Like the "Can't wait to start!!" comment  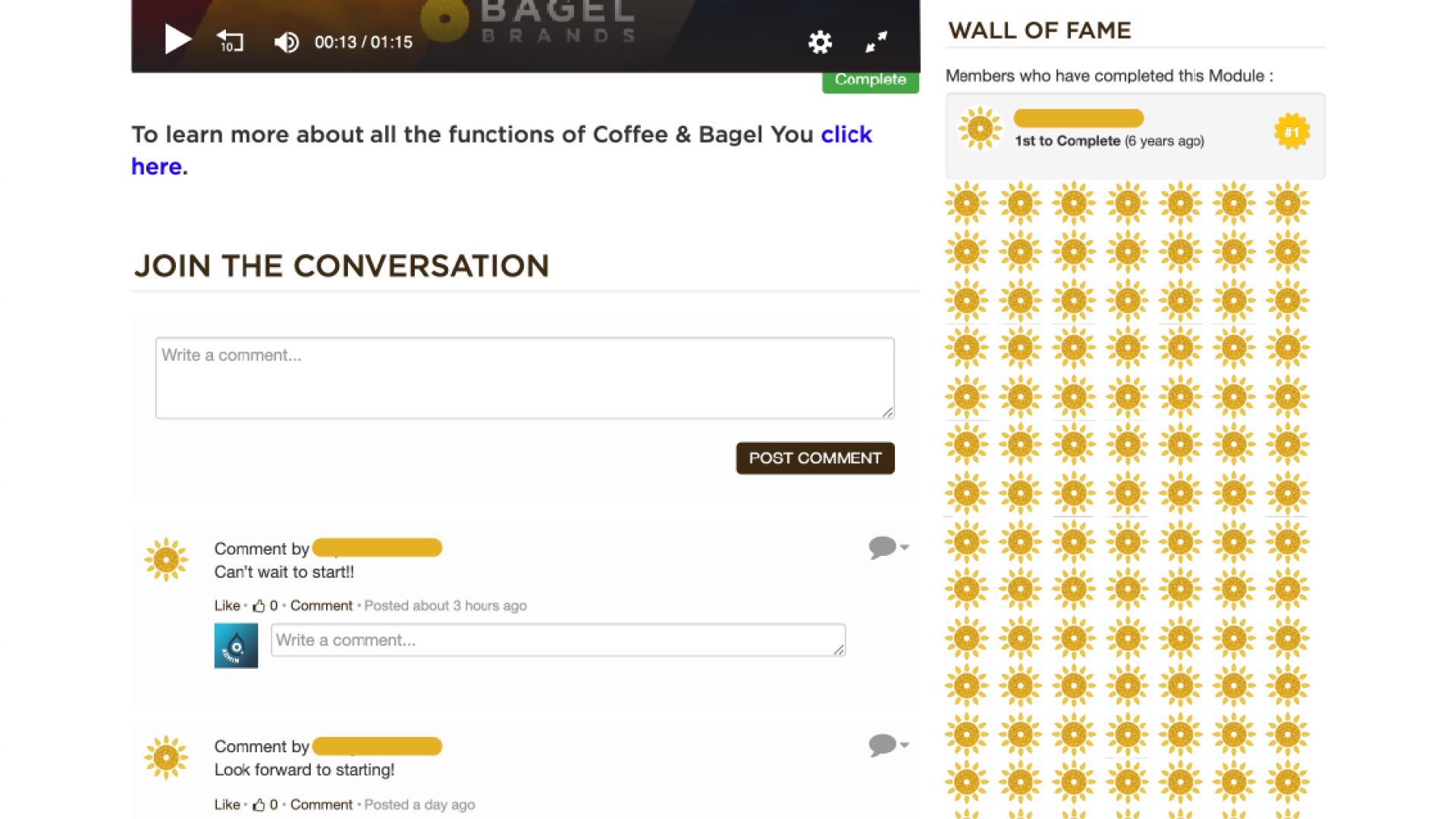pyautogui.click(x=227, y=605)
